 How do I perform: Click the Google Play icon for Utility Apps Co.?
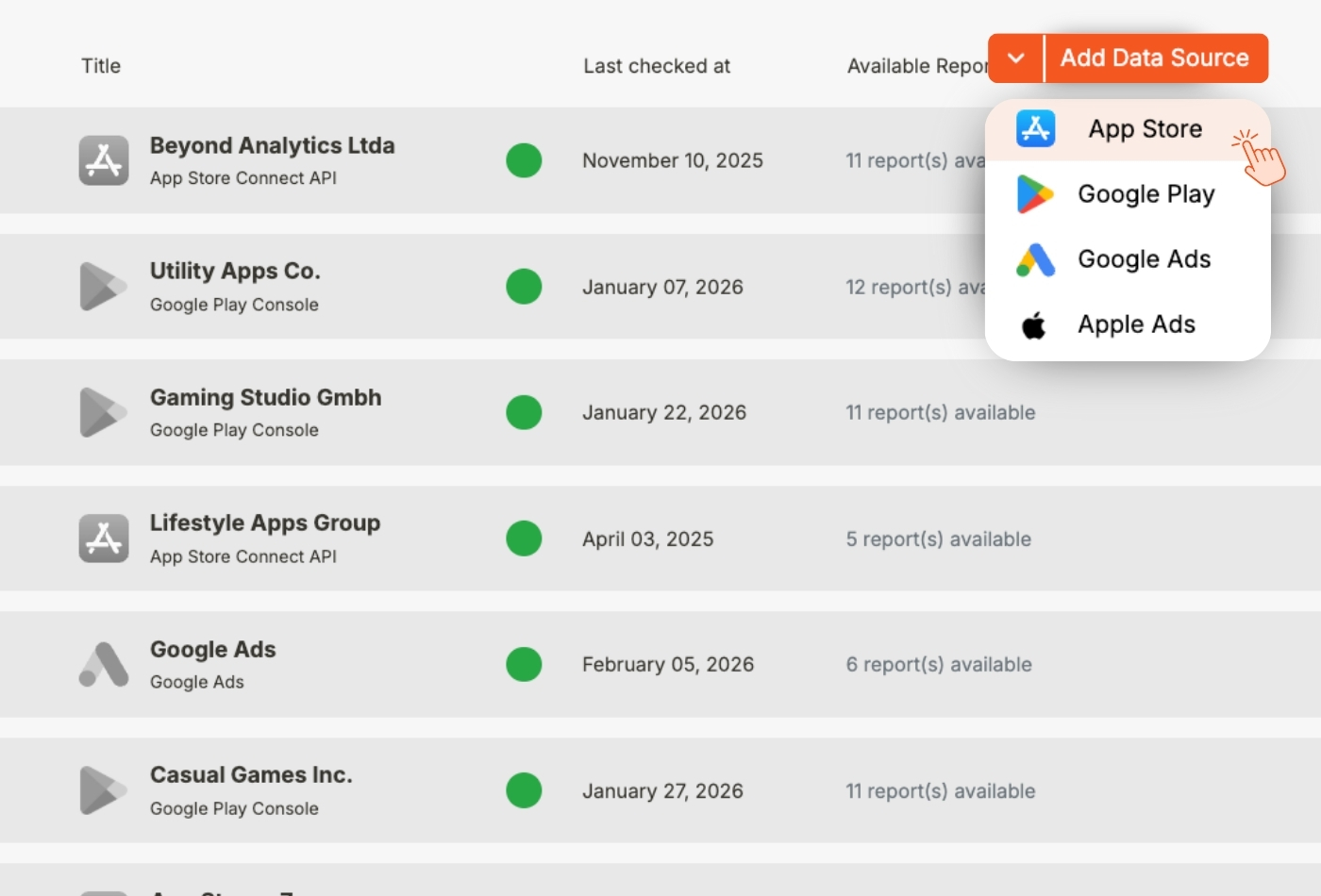[x=104, y=287]
